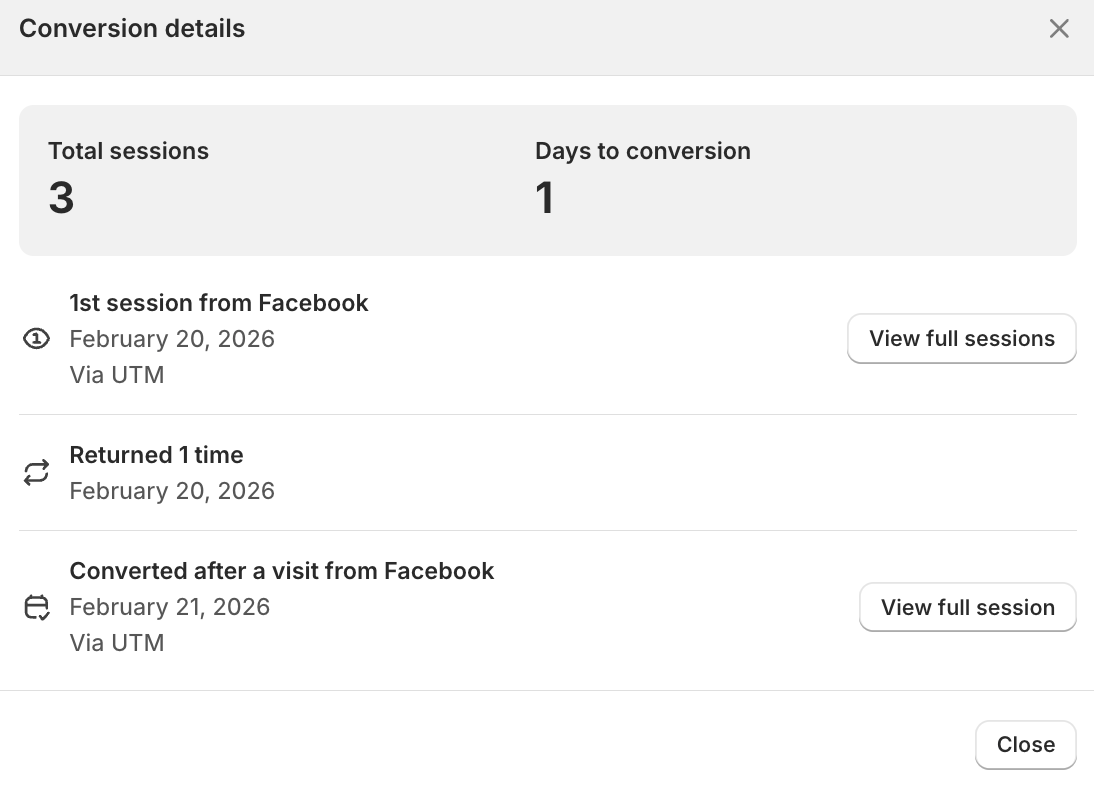Image resolution: width=1094 pixels, height=786 pixels.
Task: Click Via UTM under the first session
Action: pos(117,375)
